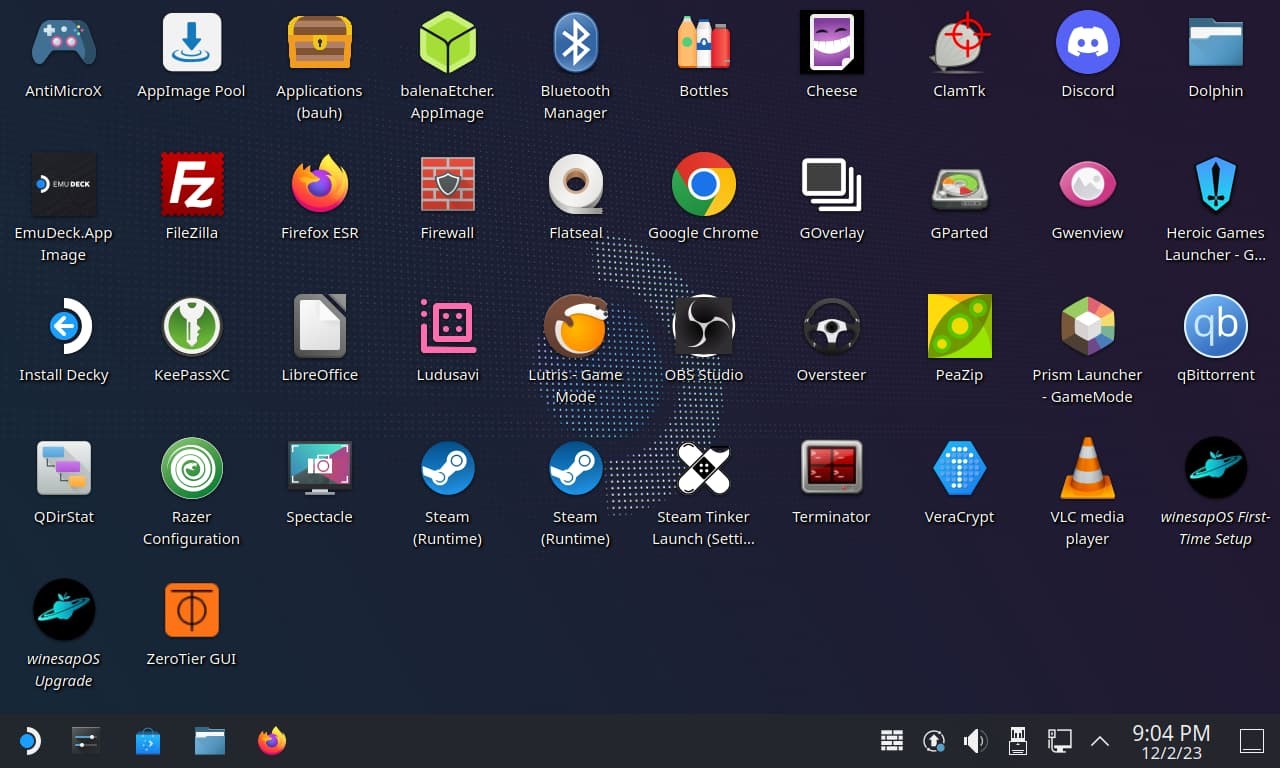Launch Firefox from the taskbar
1280x768 pixels.
pos(272,741)
